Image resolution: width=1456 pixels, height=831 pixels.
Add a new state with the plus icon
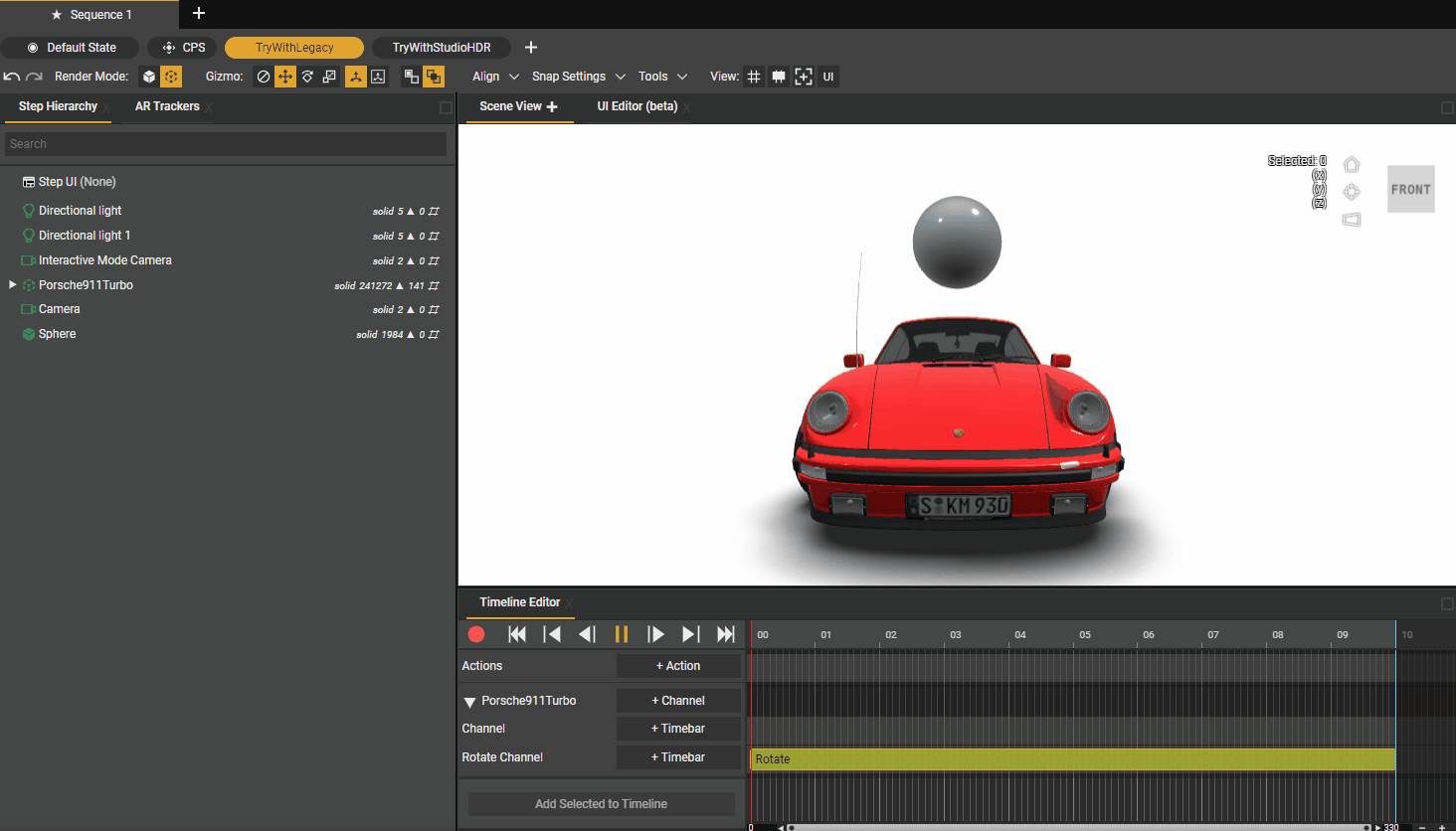[x=531, y=47]
